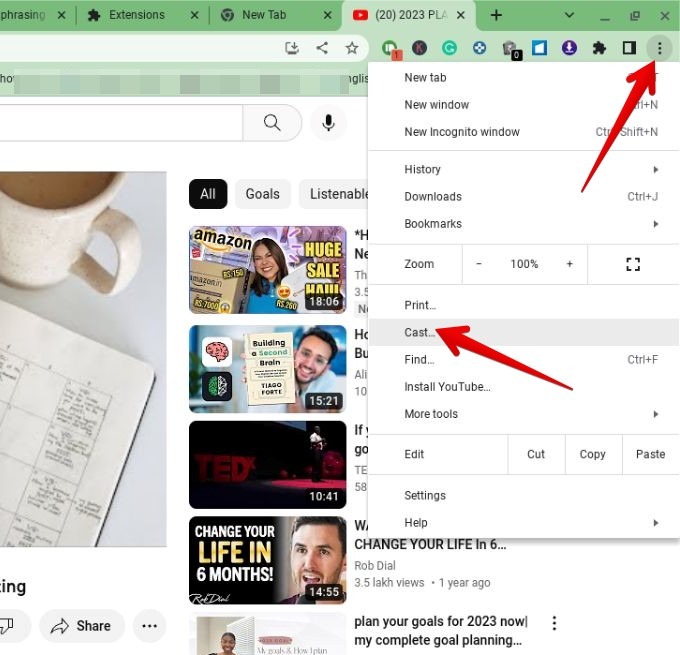Viewport: 680px width, 655px height.
Task: Click the Share button below the video
Action: coord(82,626)
